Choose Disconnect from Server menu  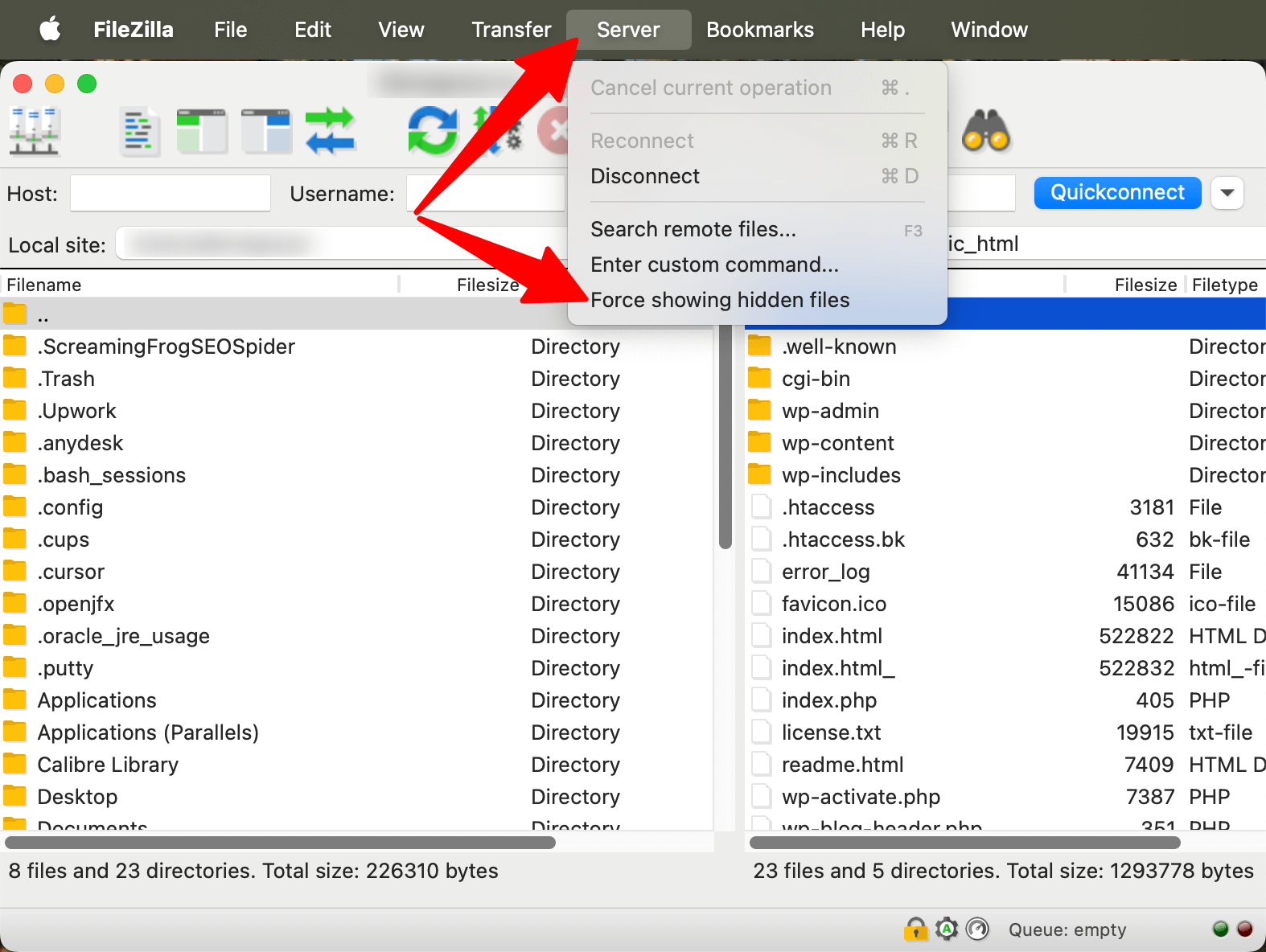tap(757, 176)
